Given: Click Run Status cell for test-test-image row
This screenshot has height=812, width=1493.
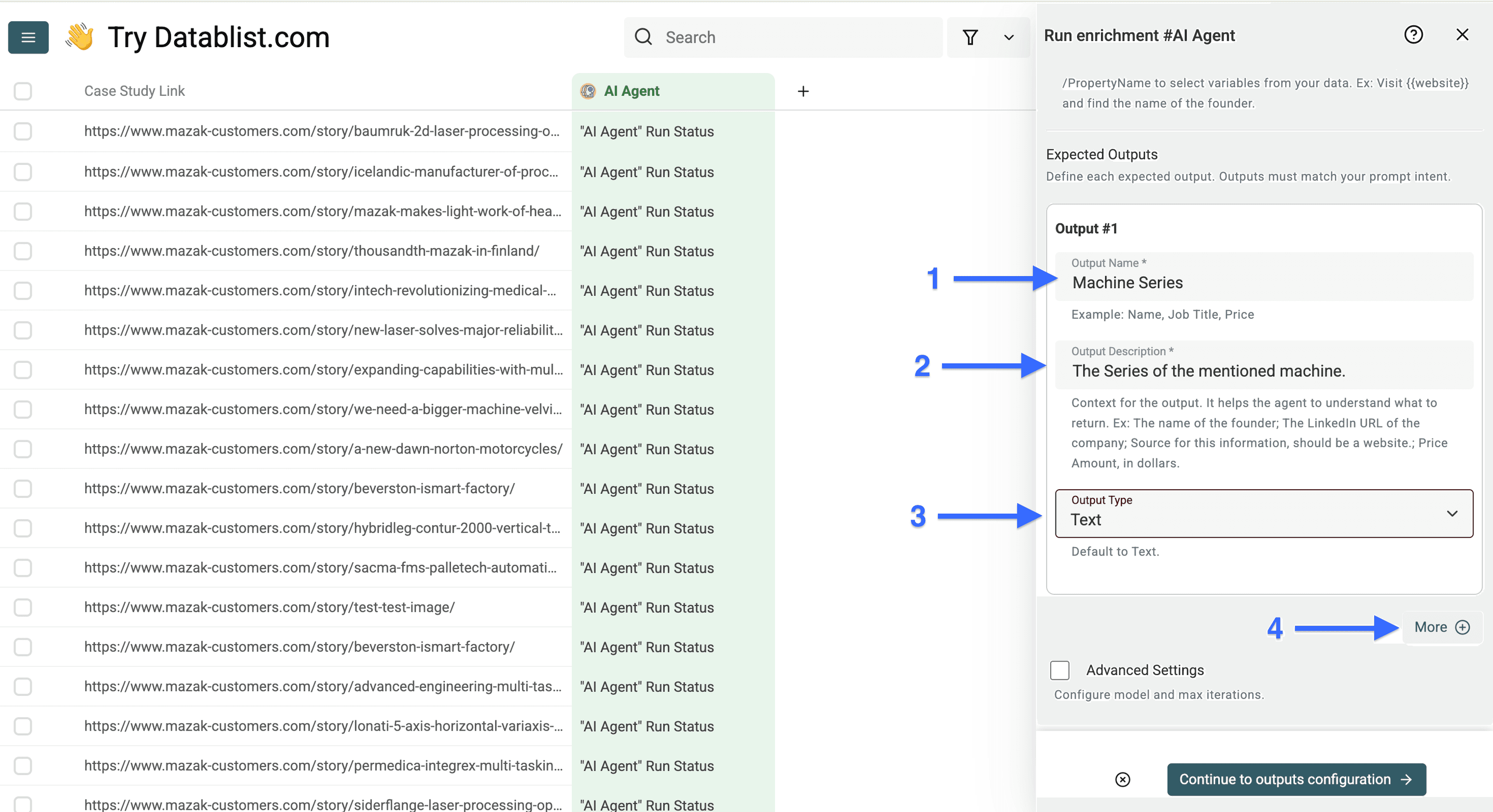Looking at the screenshot, I should tap(673, 607).
